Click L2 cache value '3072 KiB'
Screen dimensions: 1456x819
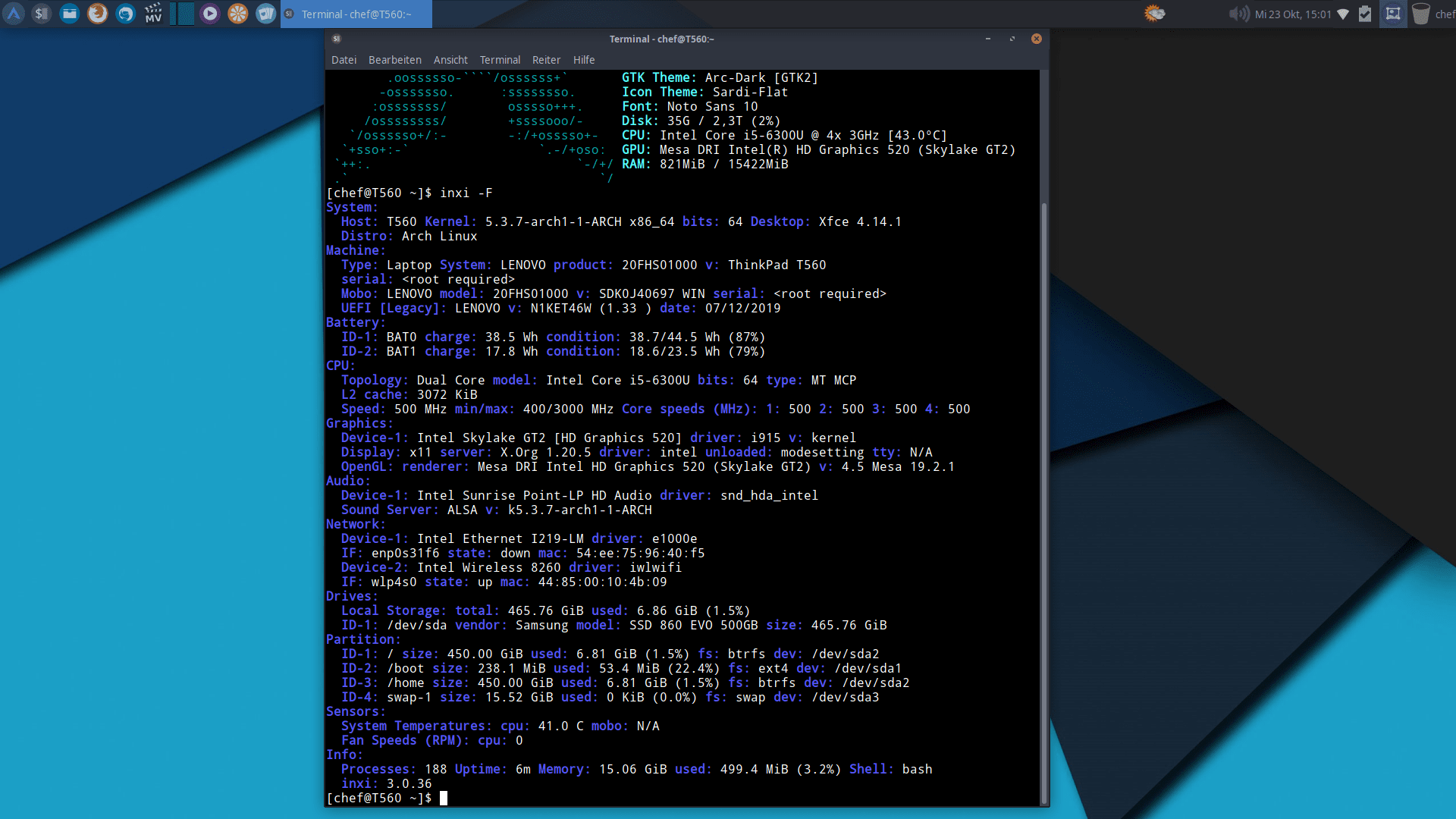click(447, 394)
